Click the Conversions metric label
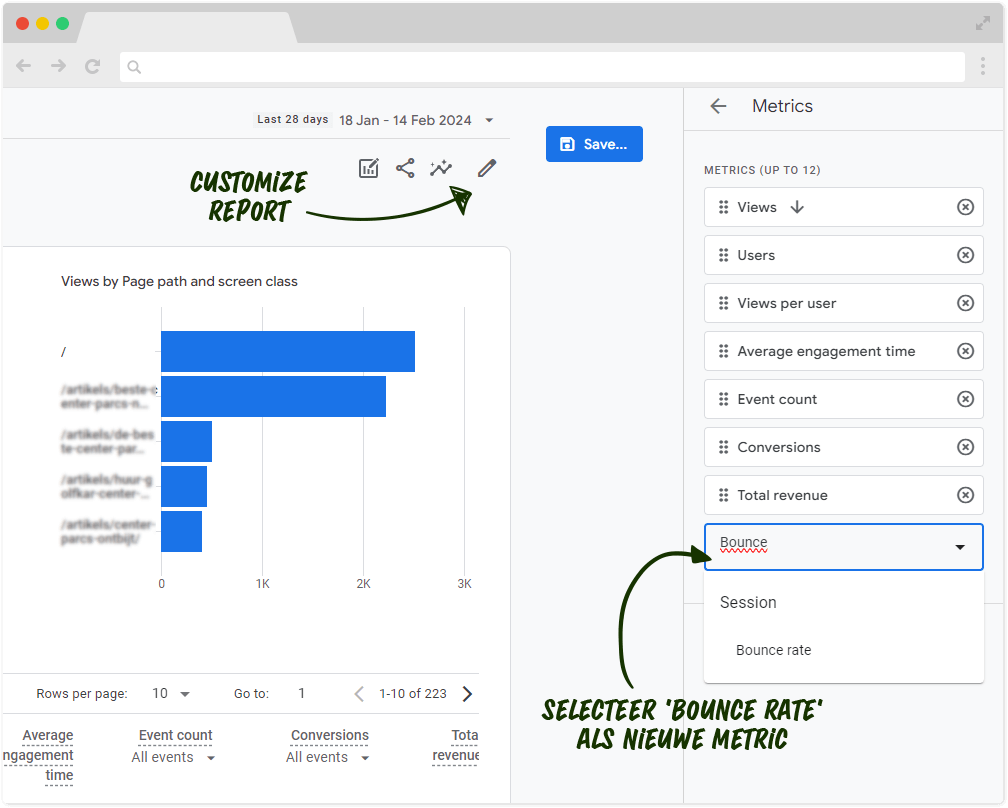The width and height of the screenshot is (1008, 808). 778,447
